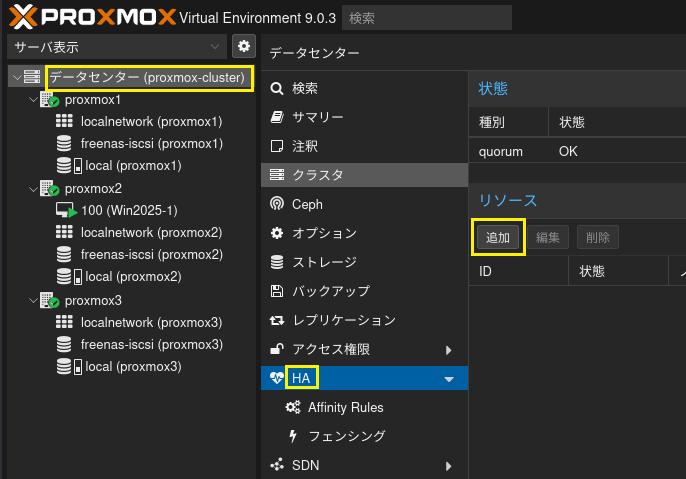Expand the SDN submenu arrow
This screenshot has width=686, height=479.
(x=448, y=466)
